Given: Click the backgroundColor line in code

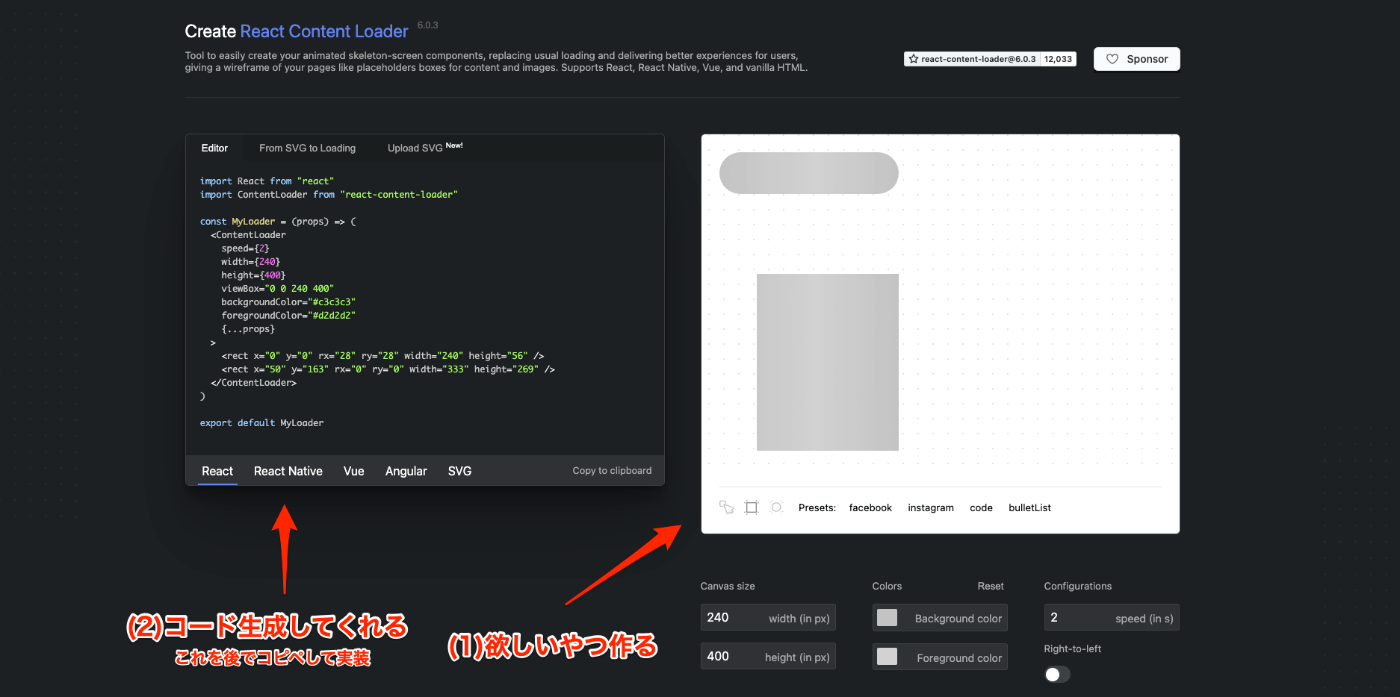Looking at the screenshot, I should point(289,301).
